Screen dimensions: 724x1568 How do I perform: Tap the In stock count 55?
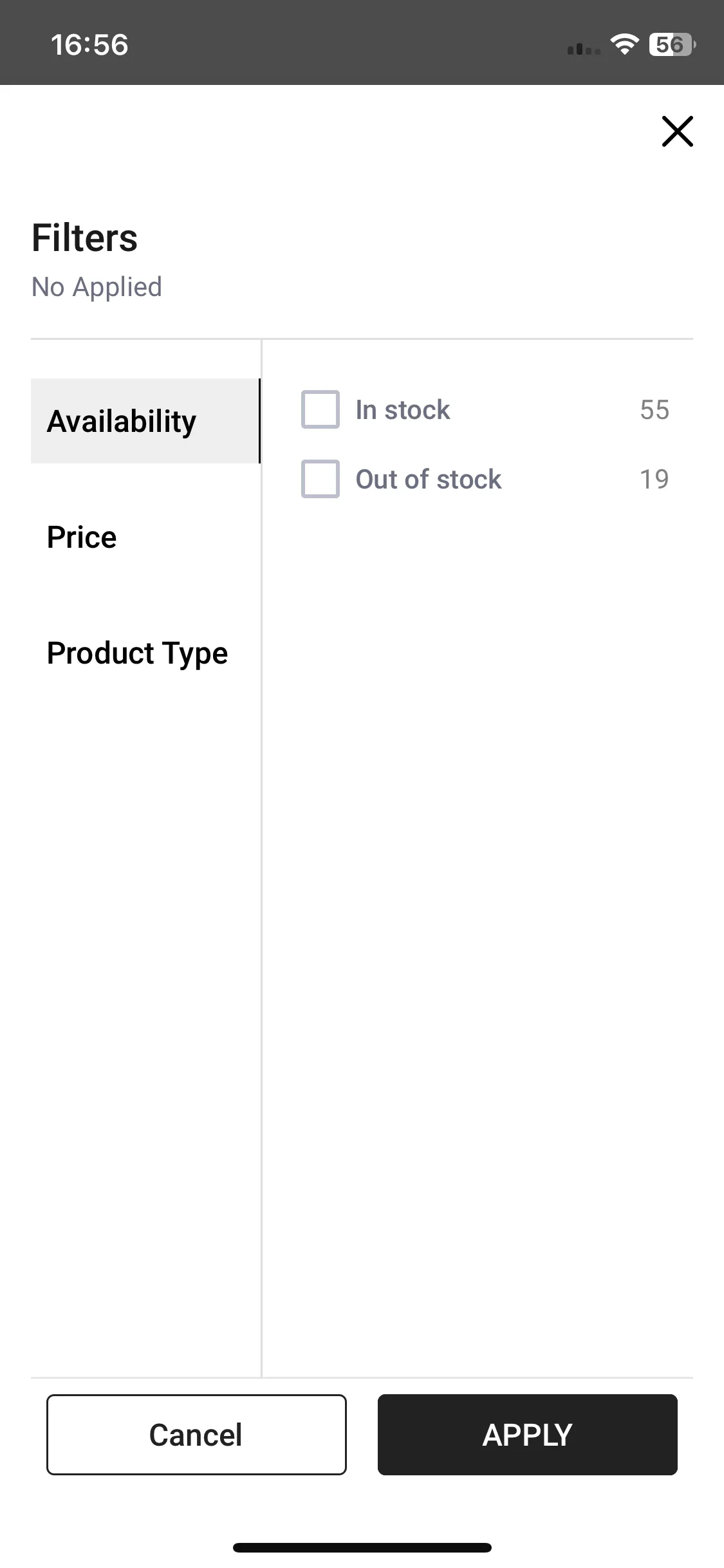(x=654, y=410)
